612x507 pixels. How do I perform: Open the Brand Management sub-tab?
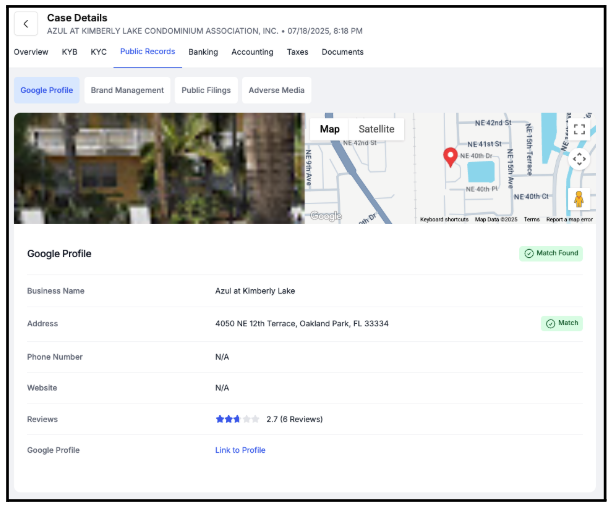(127, 90)
